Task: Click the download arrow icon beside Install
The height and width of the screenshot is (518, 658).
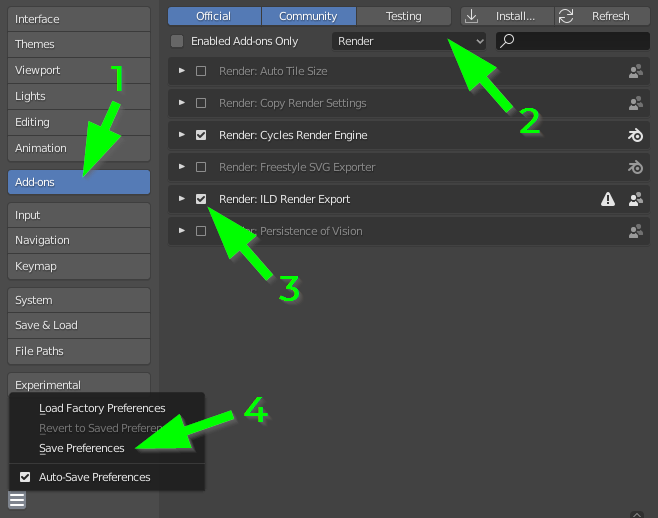Action: tap(472, 16)
